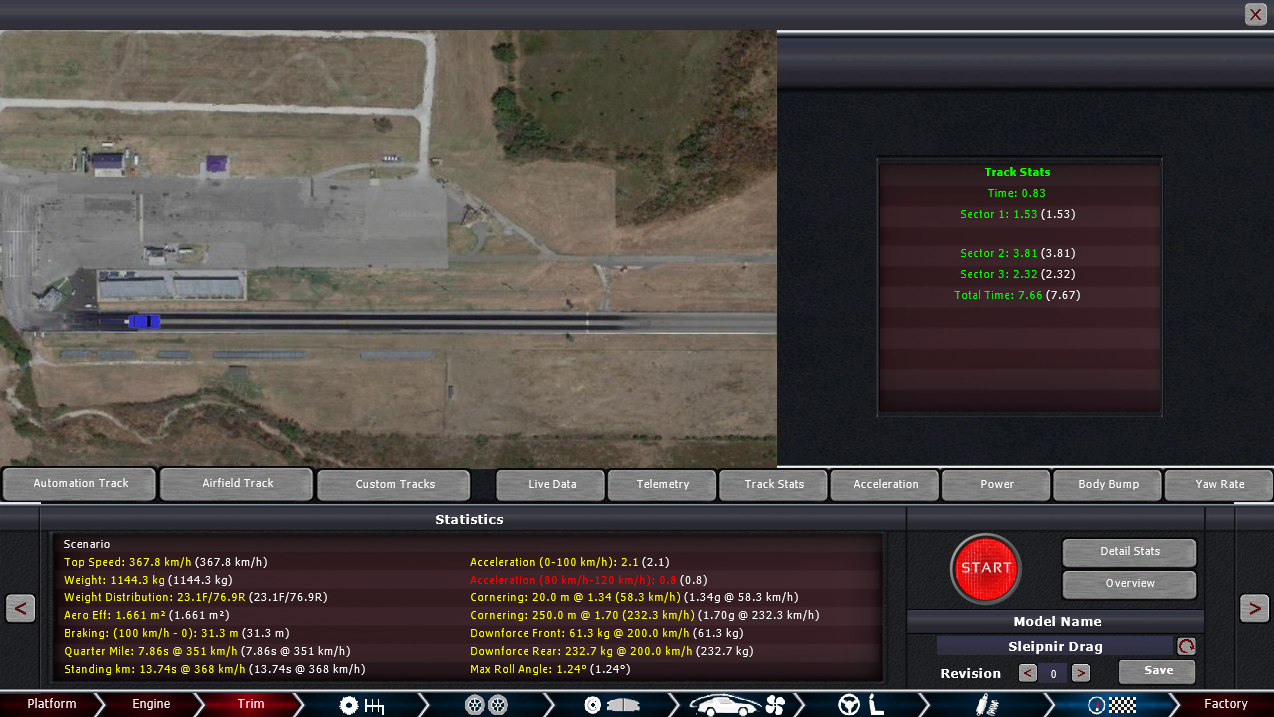The height and width of the screenshot is (717, 1274).
Task: Go to the previous page arrow
Action: [x=20, y=608]
